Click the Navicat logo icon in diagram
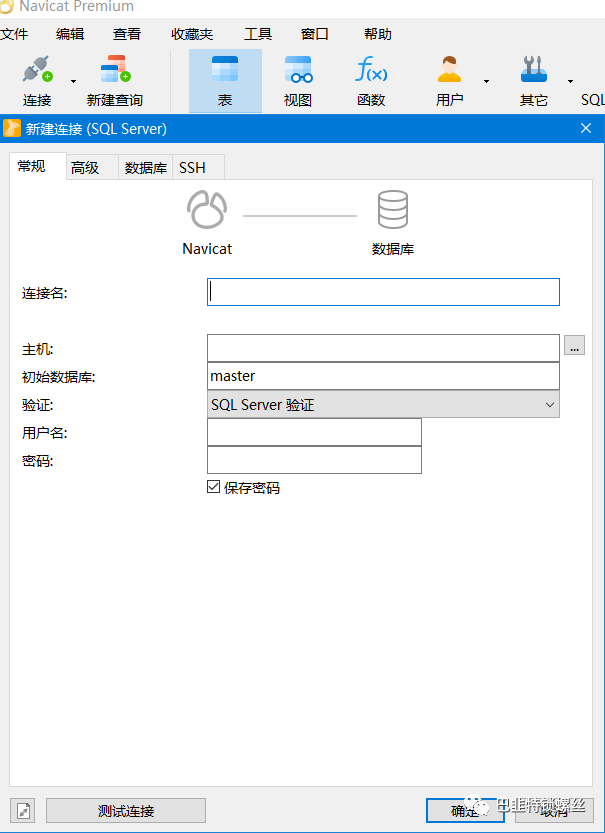The width and height of the screenshot is (605, 833). 207,210
